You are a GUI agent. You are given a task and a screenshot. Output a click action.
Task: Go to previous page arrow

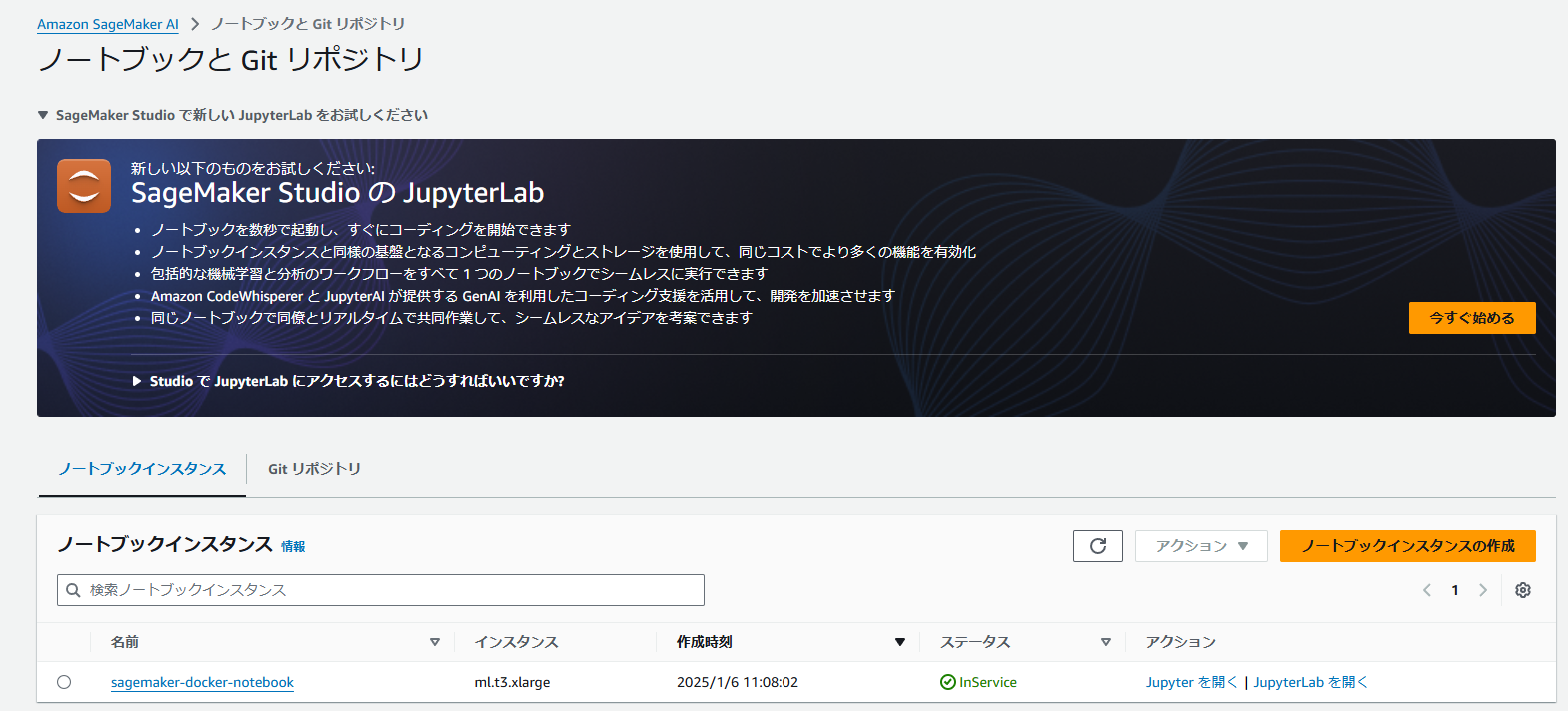1427,590
